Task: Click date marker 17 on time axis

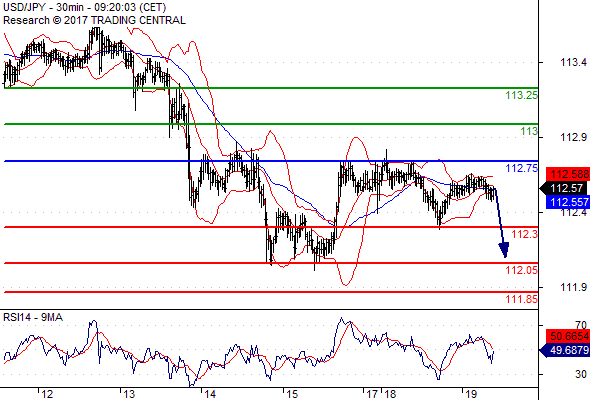Action: [x=372, y=394]
